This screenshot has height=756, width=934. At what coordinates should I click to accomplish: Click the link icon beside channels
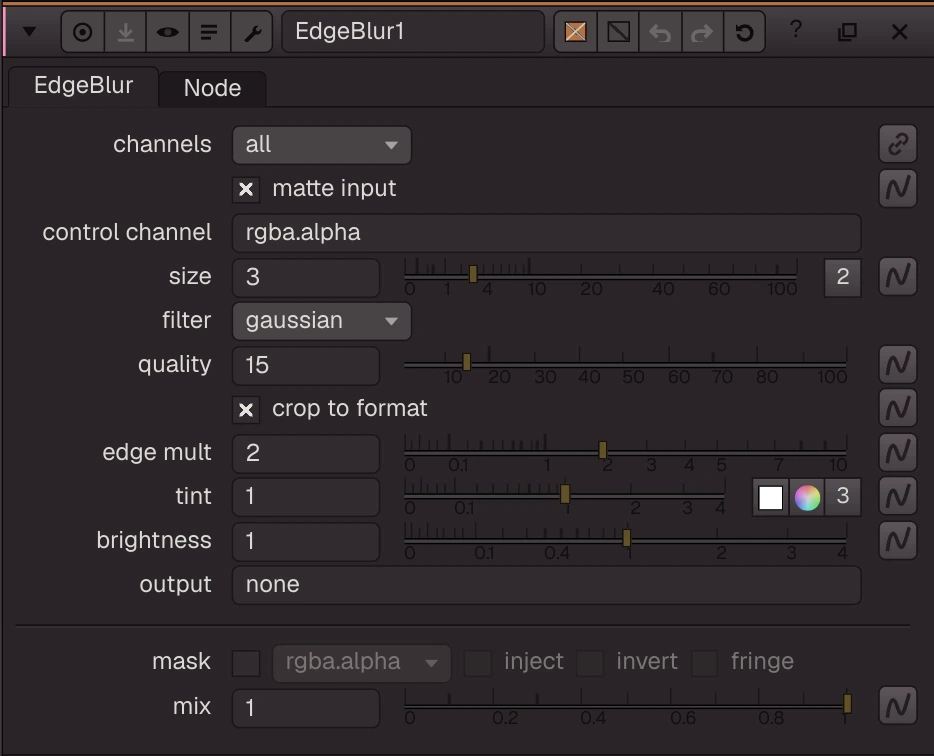point(898,144)
